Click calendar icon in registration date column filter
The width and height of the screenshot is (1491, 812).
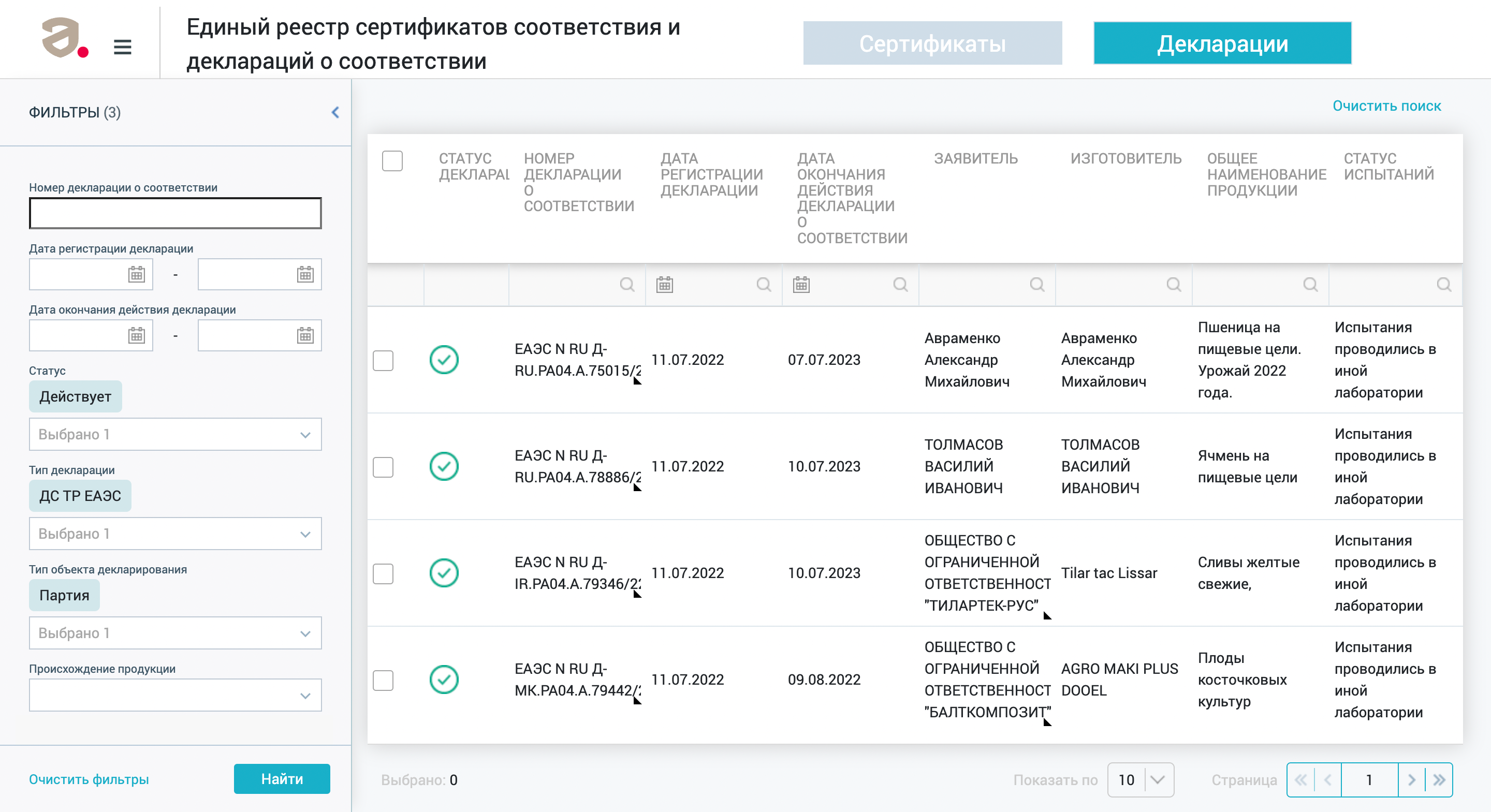tap(664, 284)
